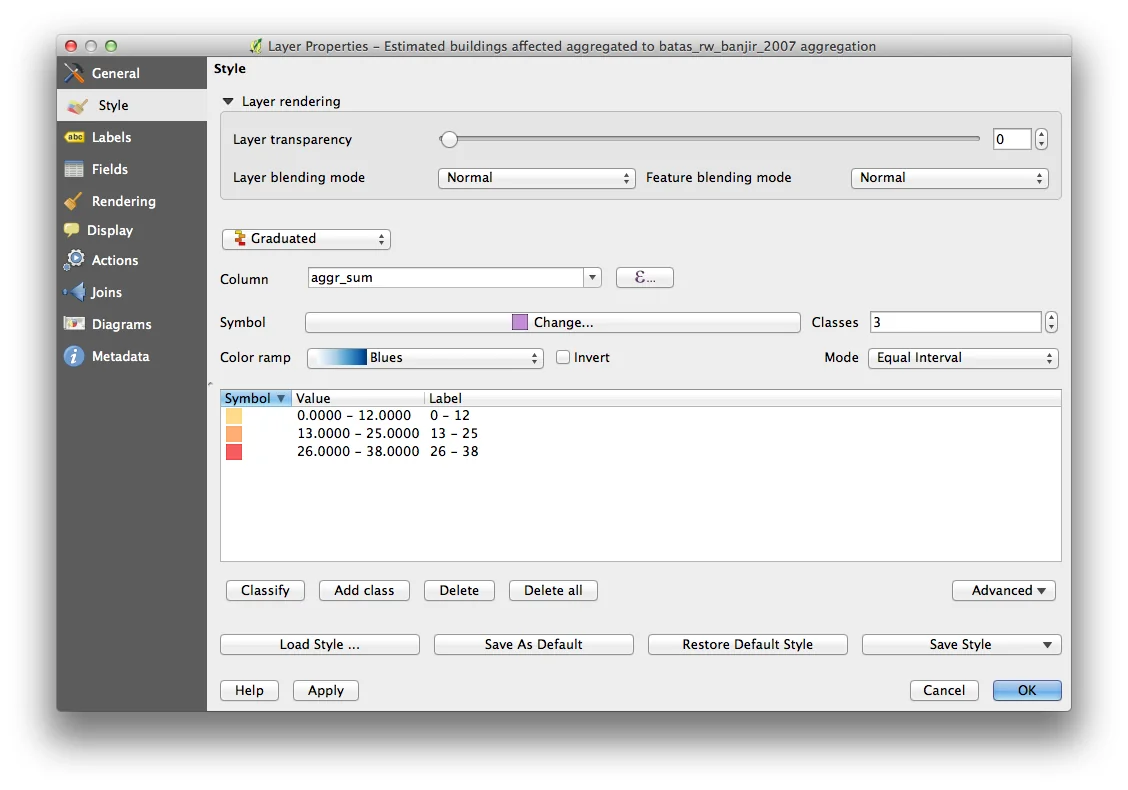Enable the Invert color ramp checkbox
Screen dimensions: 1128x790
coord(563,357)
